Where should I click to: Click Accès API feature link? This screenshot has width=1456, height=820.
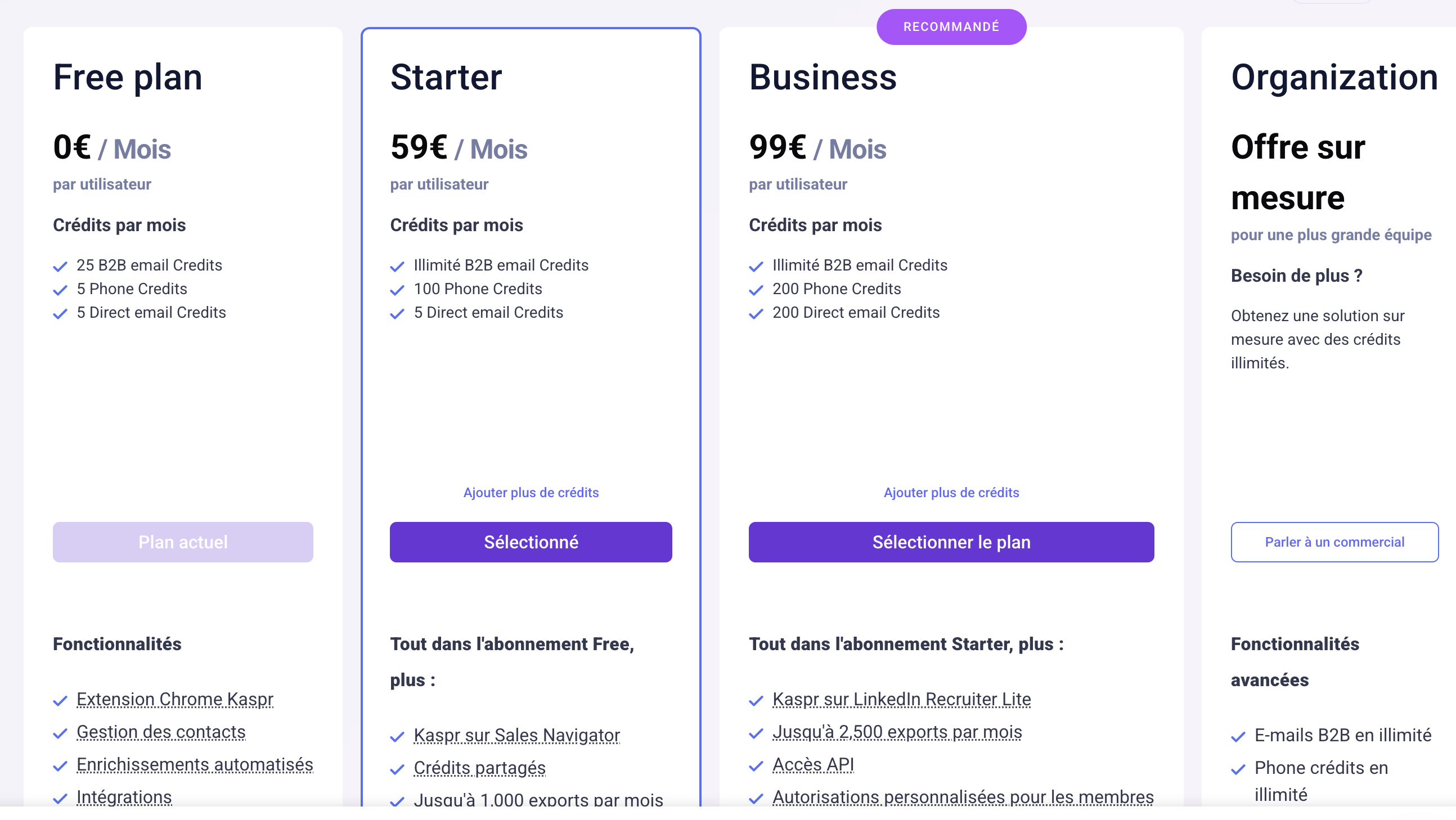tap(813, 765)
